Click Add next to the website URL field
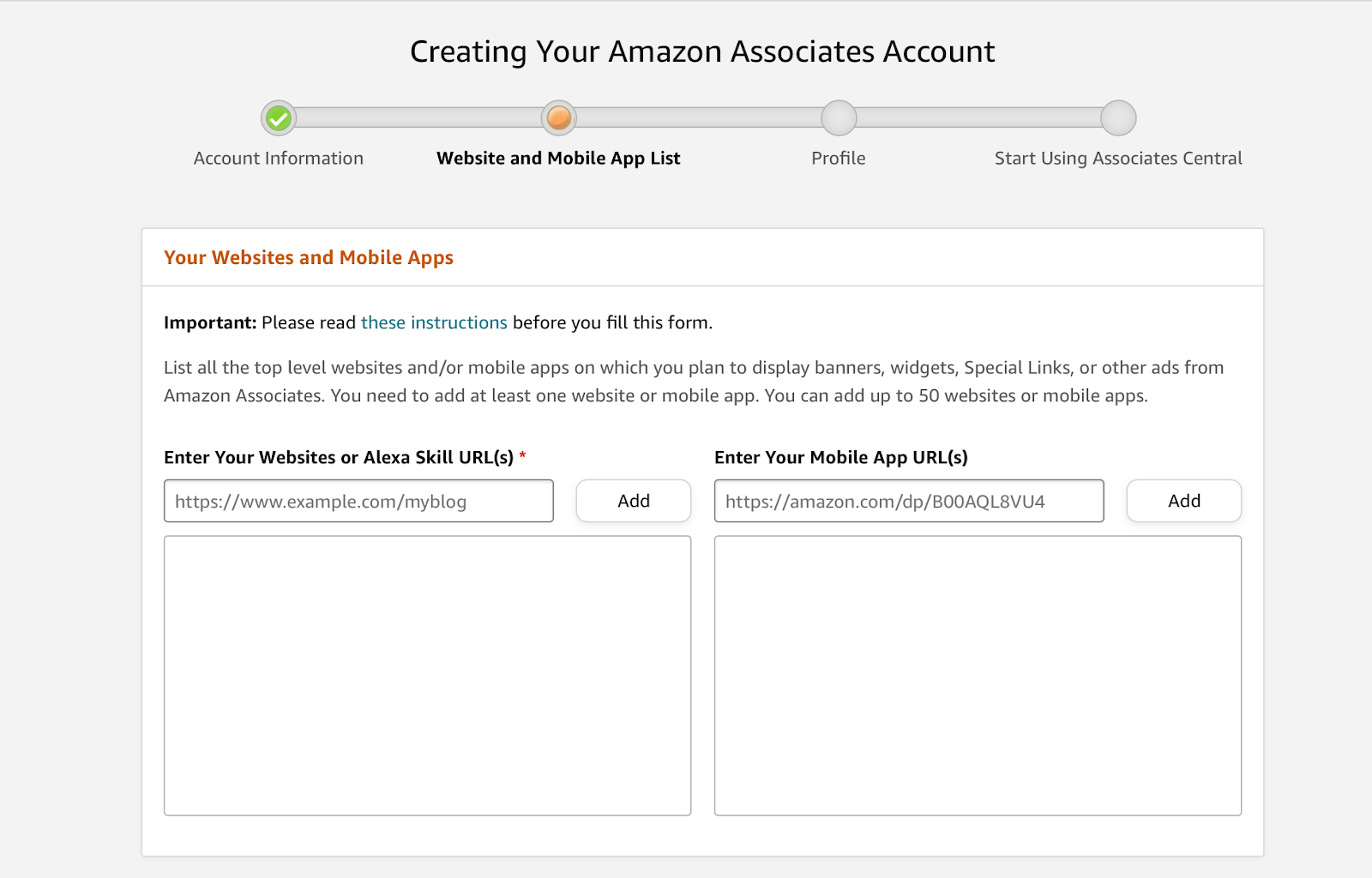The height and width of the screenshot is (878, 1372). [633, 501]
